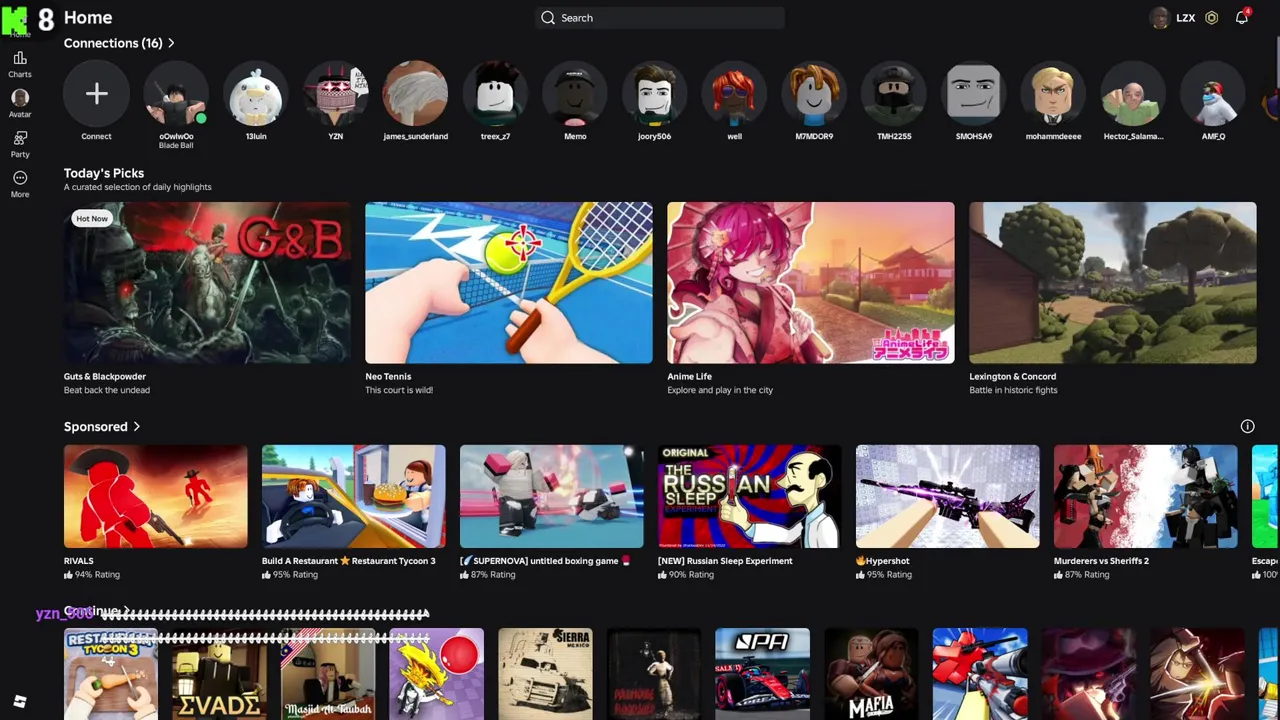Click the Windows icon at bottom left
The height and width of the screenshot is (720, 1280).
pos(20,701)
